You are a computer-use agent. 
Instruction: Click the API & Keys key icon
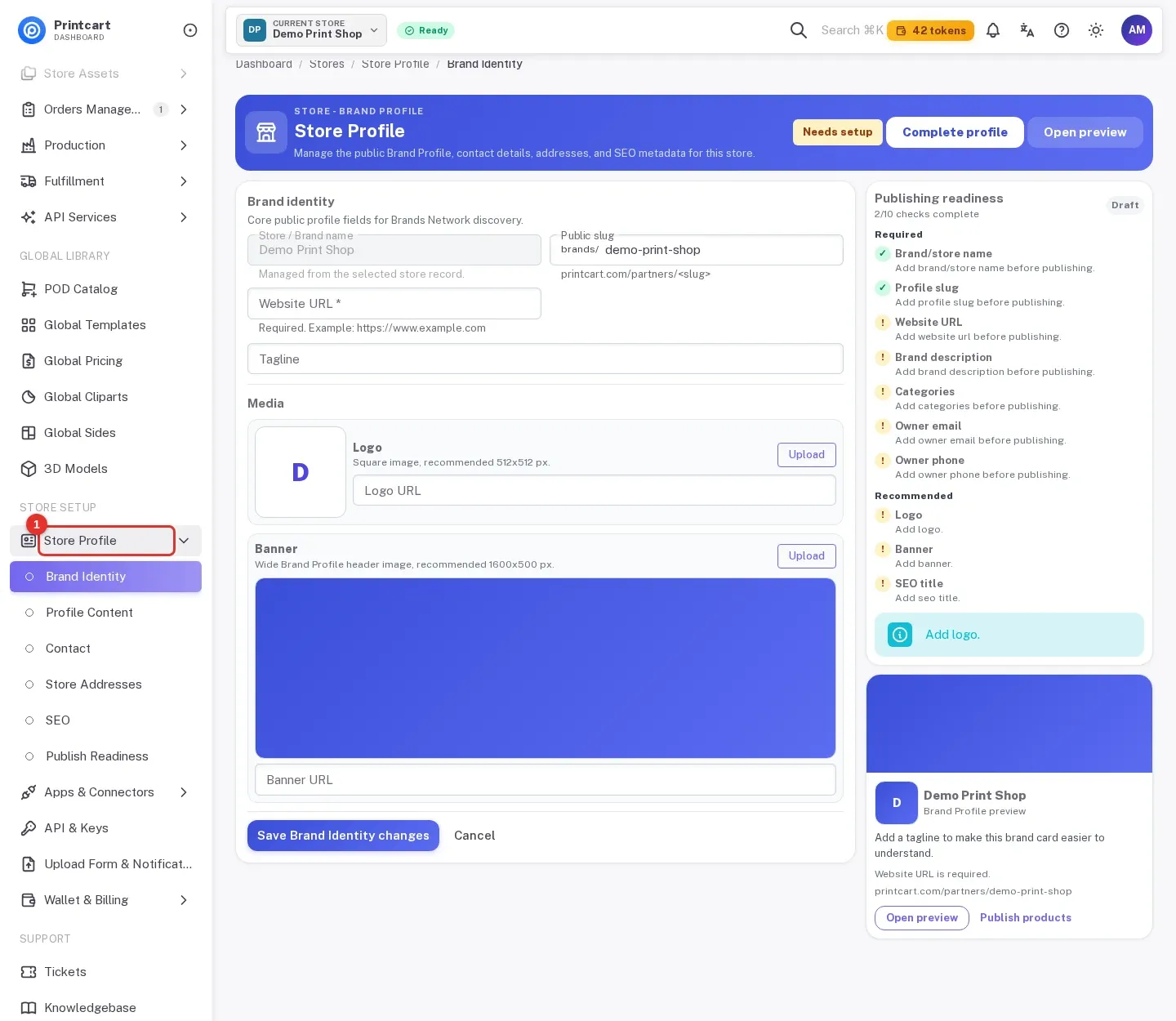pos(29,828)
